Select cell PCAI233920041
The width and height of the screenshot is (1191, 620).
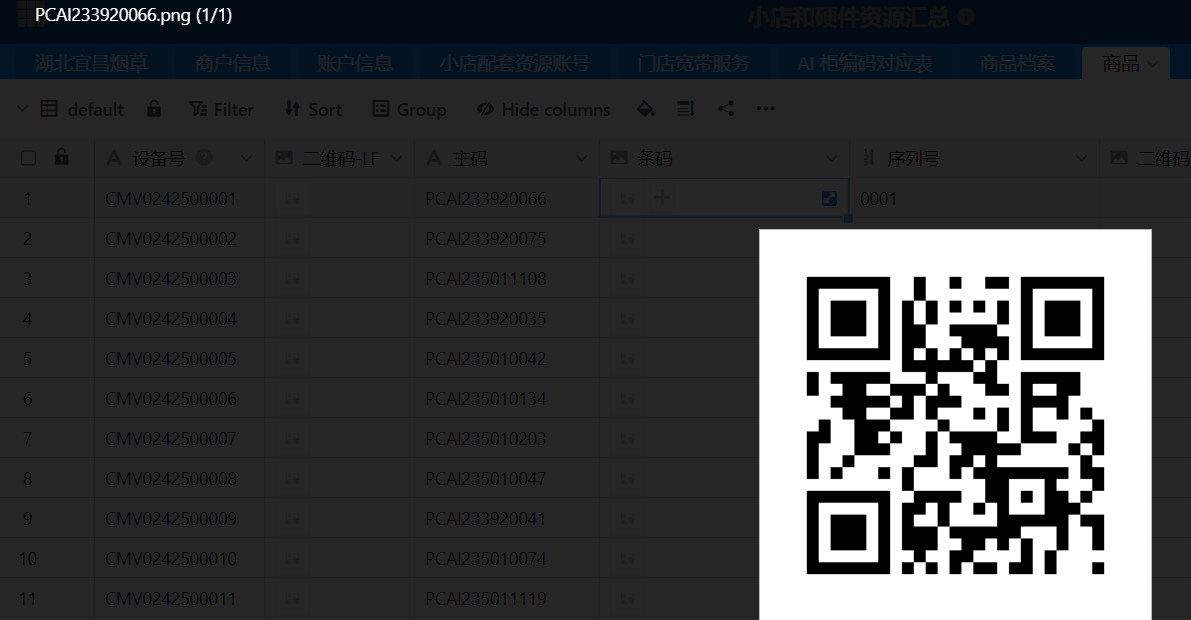[507, 518]
